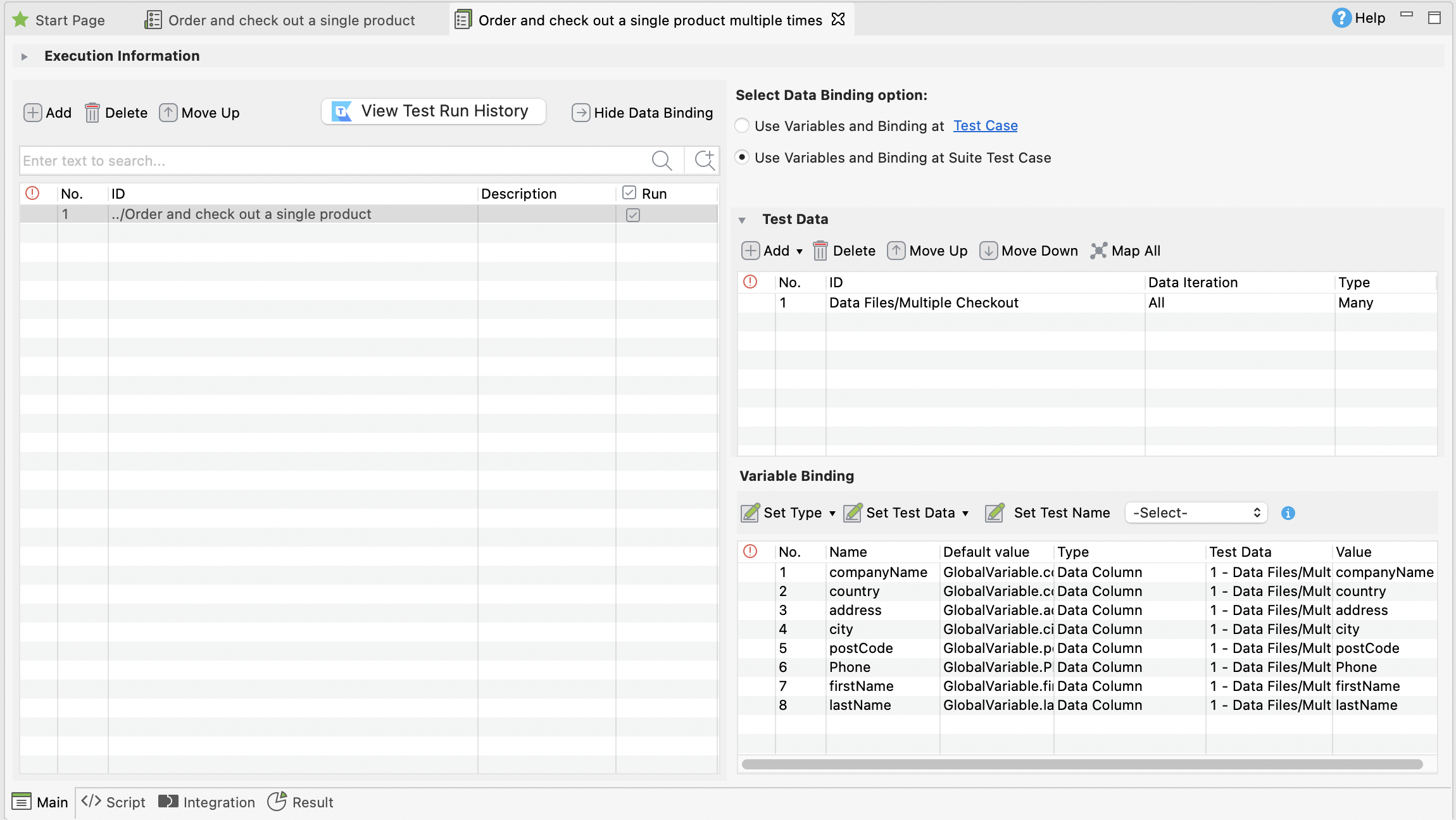Switch to the Start Page tab
Viewport: 1456px width, 820px height.
(59, 20)
